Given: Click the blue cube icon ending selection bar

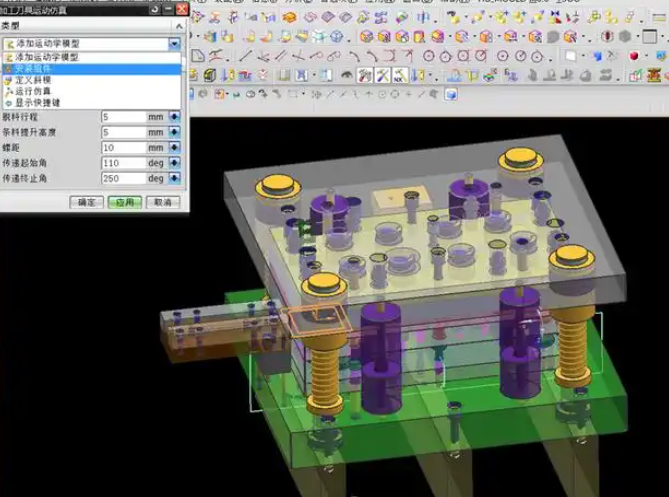Looking at the screenshot, I should pos(451,95).
